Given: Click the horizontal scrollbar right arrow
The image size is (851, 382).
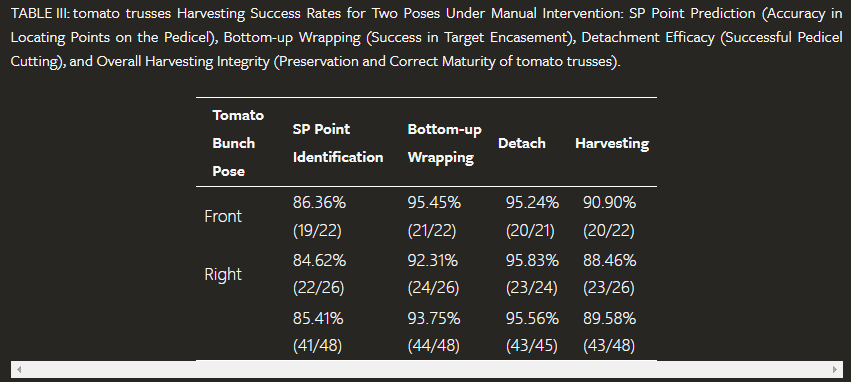Looking at the screenshot, I should pos(835,370).
